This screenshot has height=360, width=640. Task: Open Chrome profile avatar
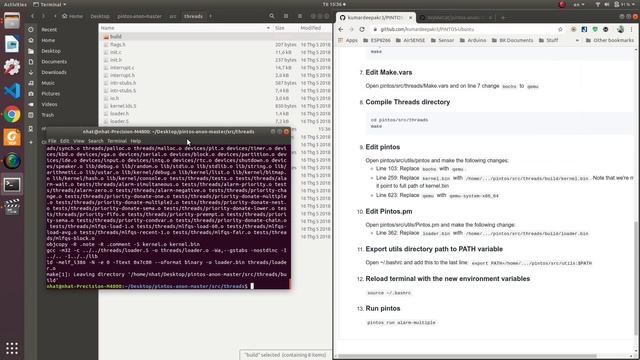coord(620,29)
